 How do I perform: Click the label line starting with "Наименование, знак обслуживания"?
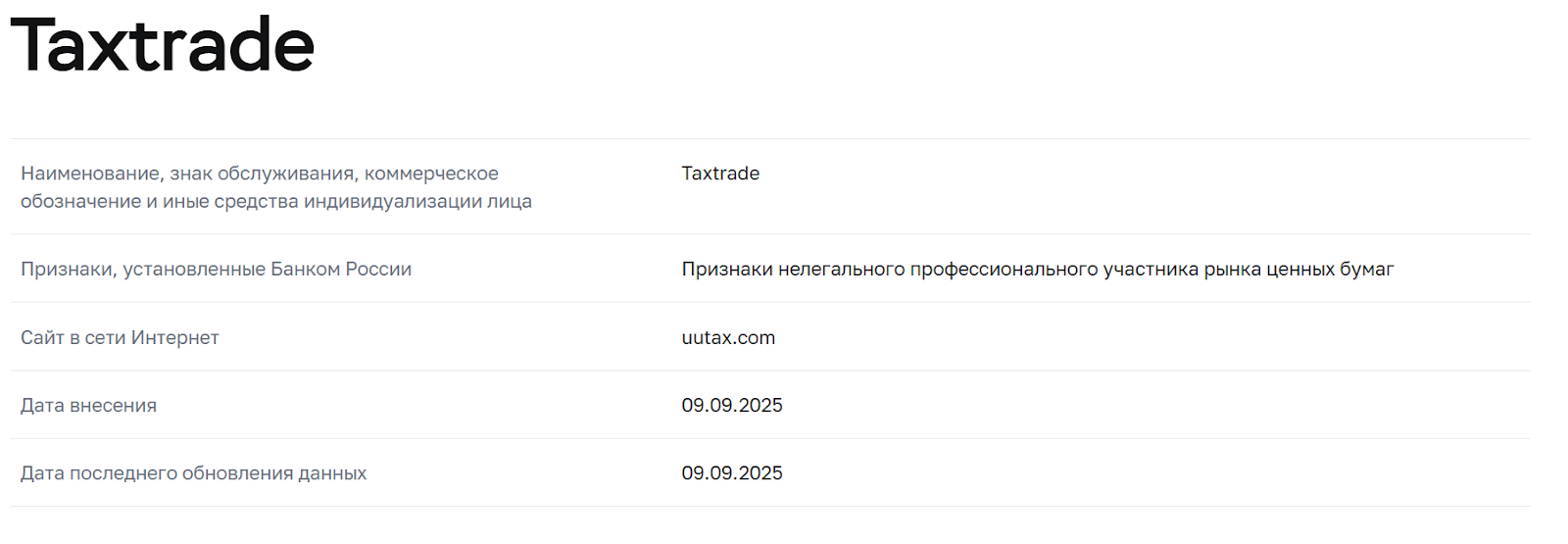pyautogui.click(x=260, y=173)
